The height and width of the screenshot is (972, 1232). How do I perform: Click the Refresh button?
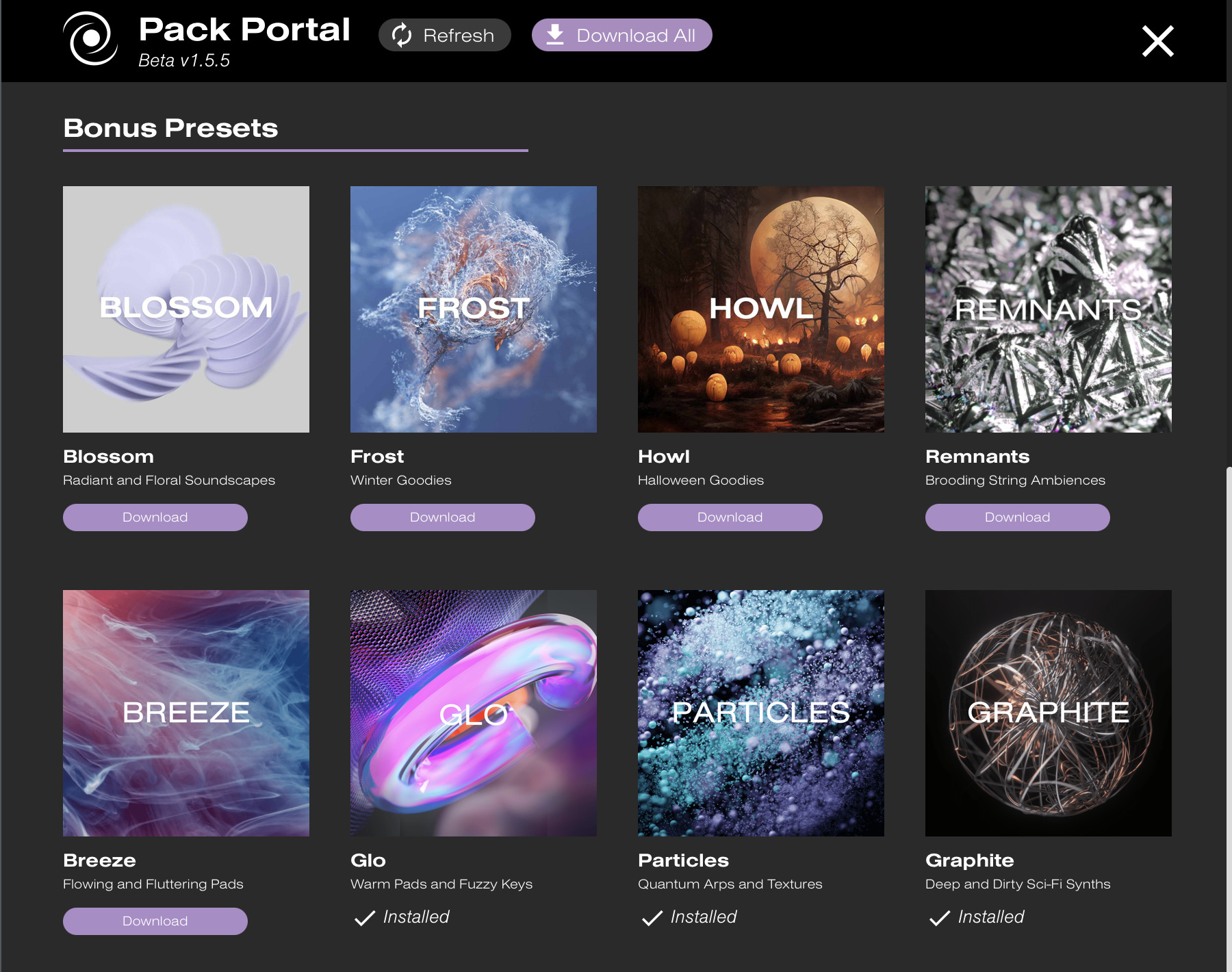pyautogui.click(x=445, y=35)
